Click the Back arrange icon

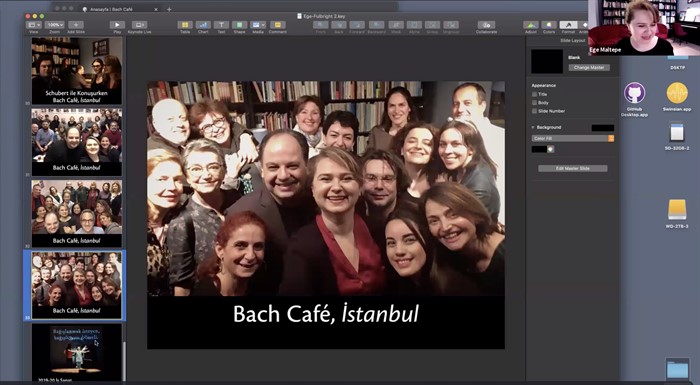coord(339,25)
